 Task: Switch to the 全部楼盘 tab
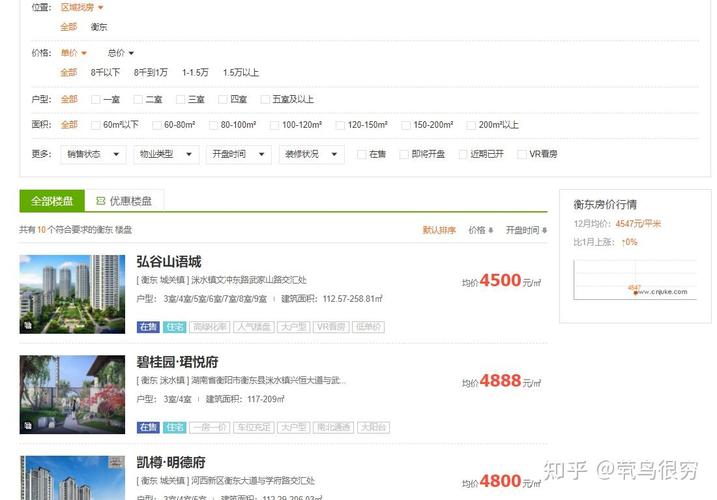pyautogui.click(x=52, y=201)
